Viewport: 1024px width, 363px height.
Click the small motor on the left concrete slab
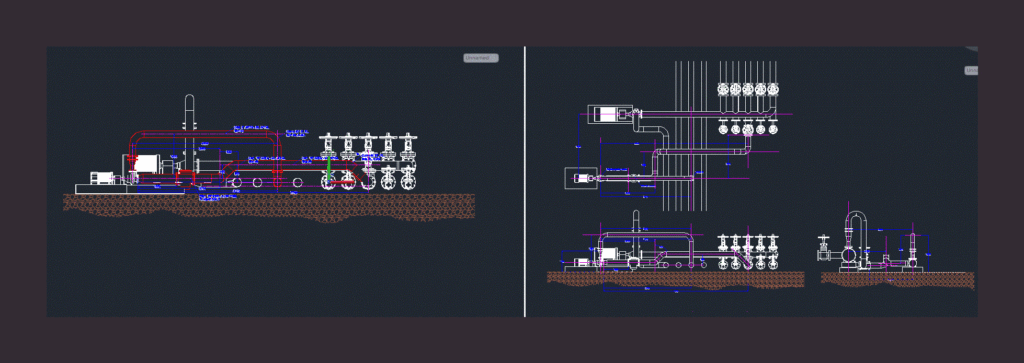(102, 178)
